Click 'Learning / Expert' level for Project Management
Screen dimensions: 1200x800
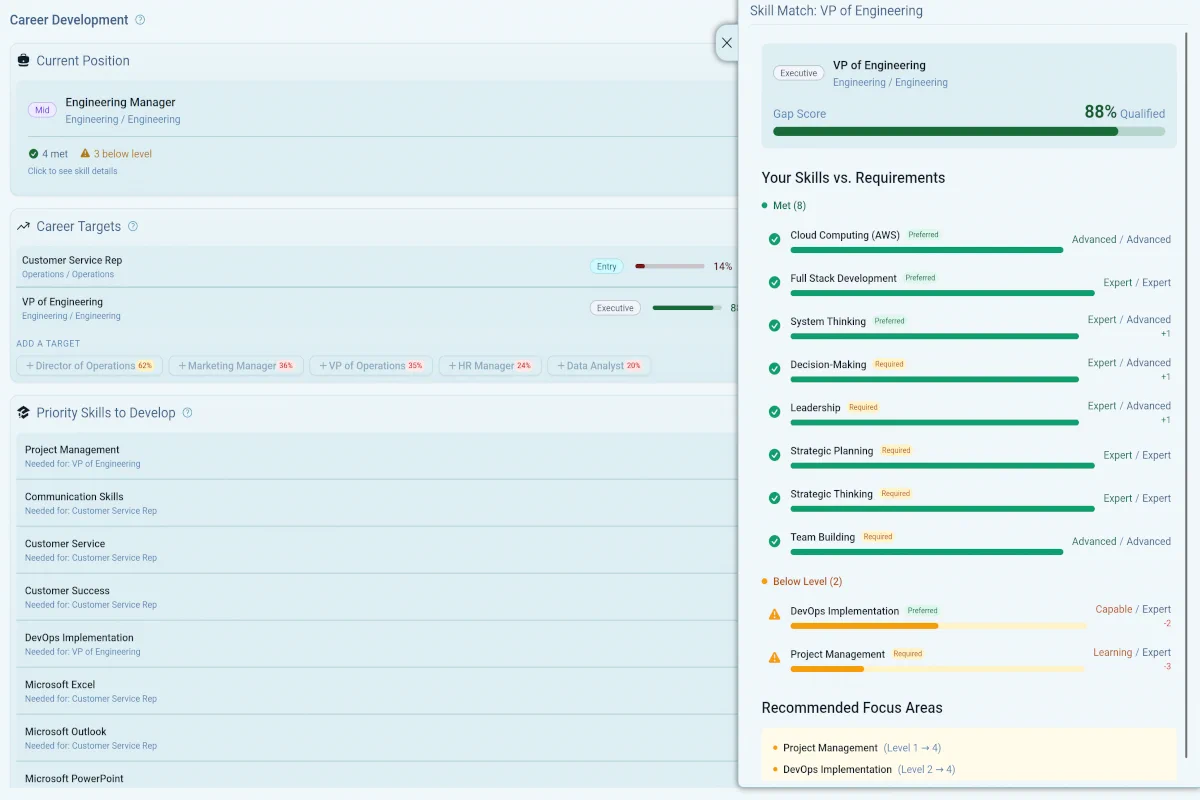(1132, 652)
